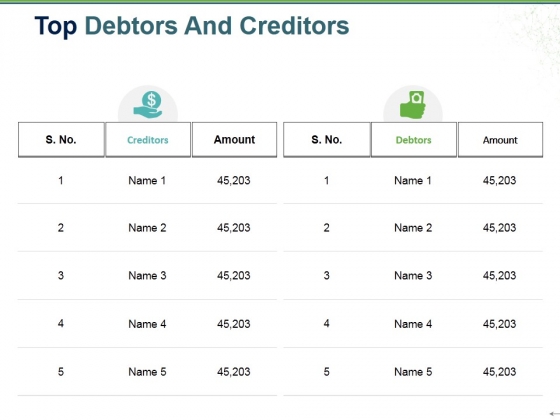Click serial number 3 in debtors table
This screenshot has width=560, height=420.
[x=326, y=275]
